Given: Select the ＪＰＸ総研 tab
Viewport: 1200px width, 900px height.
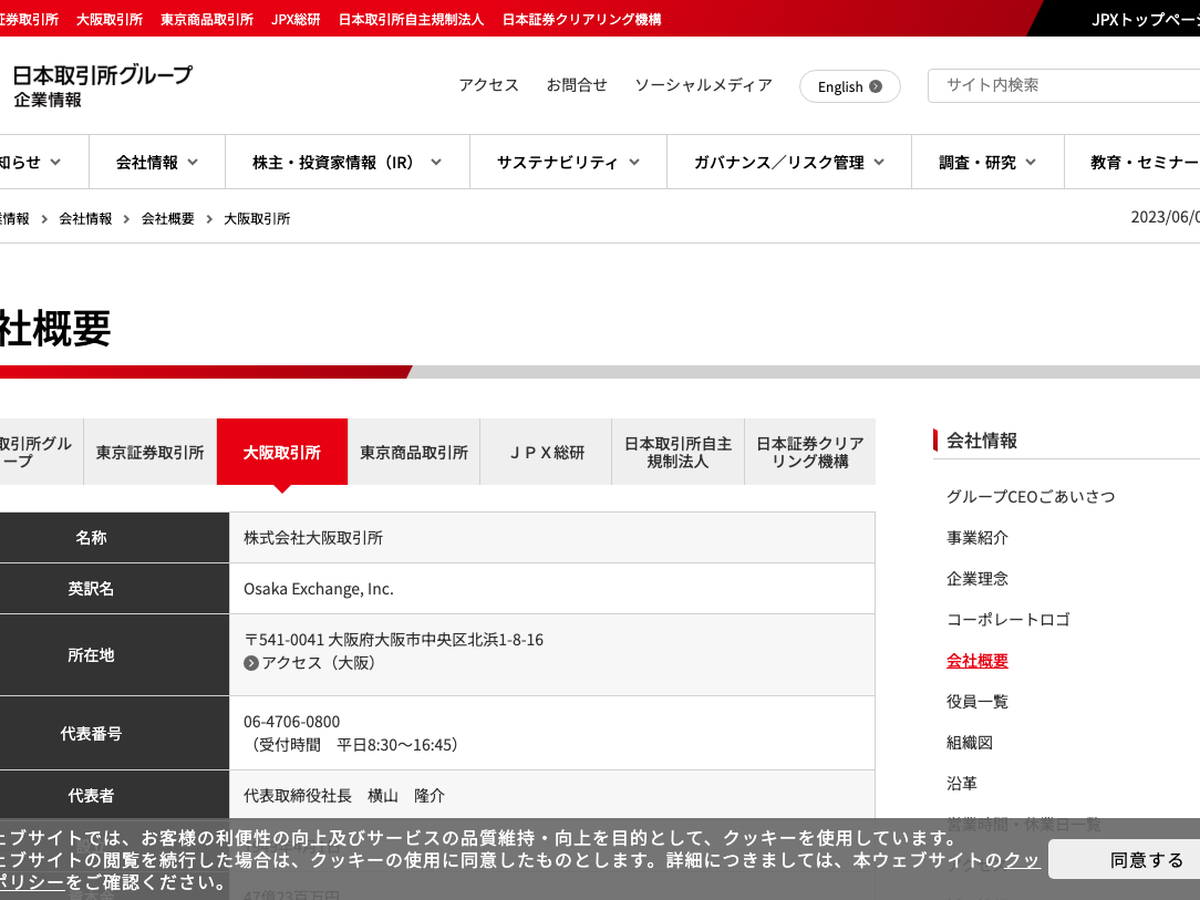Looking at the screenshot, I should [x=546, y=453].
